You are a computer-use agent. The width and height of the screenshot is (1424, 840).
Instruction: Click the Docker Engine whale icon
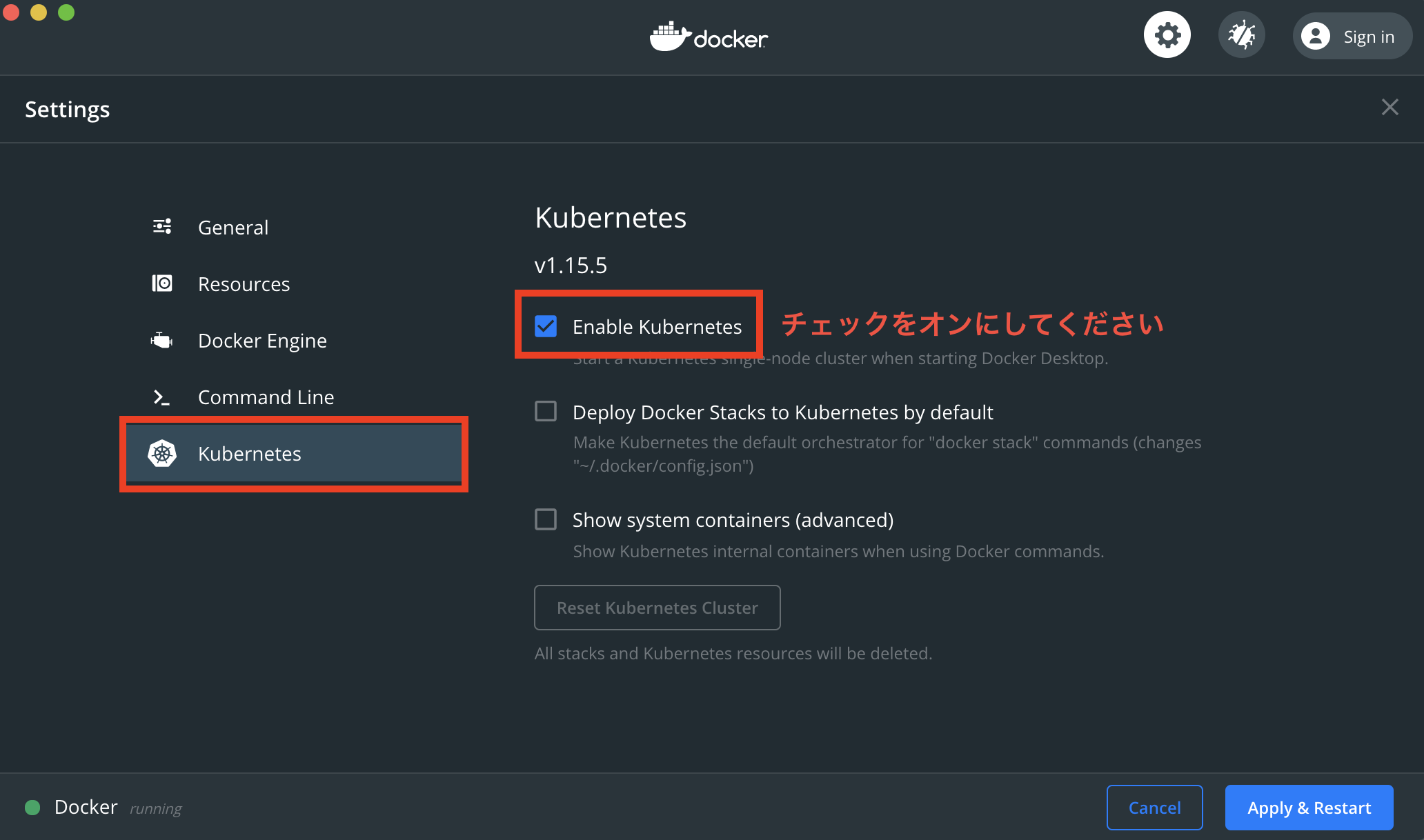coord(161,339)
